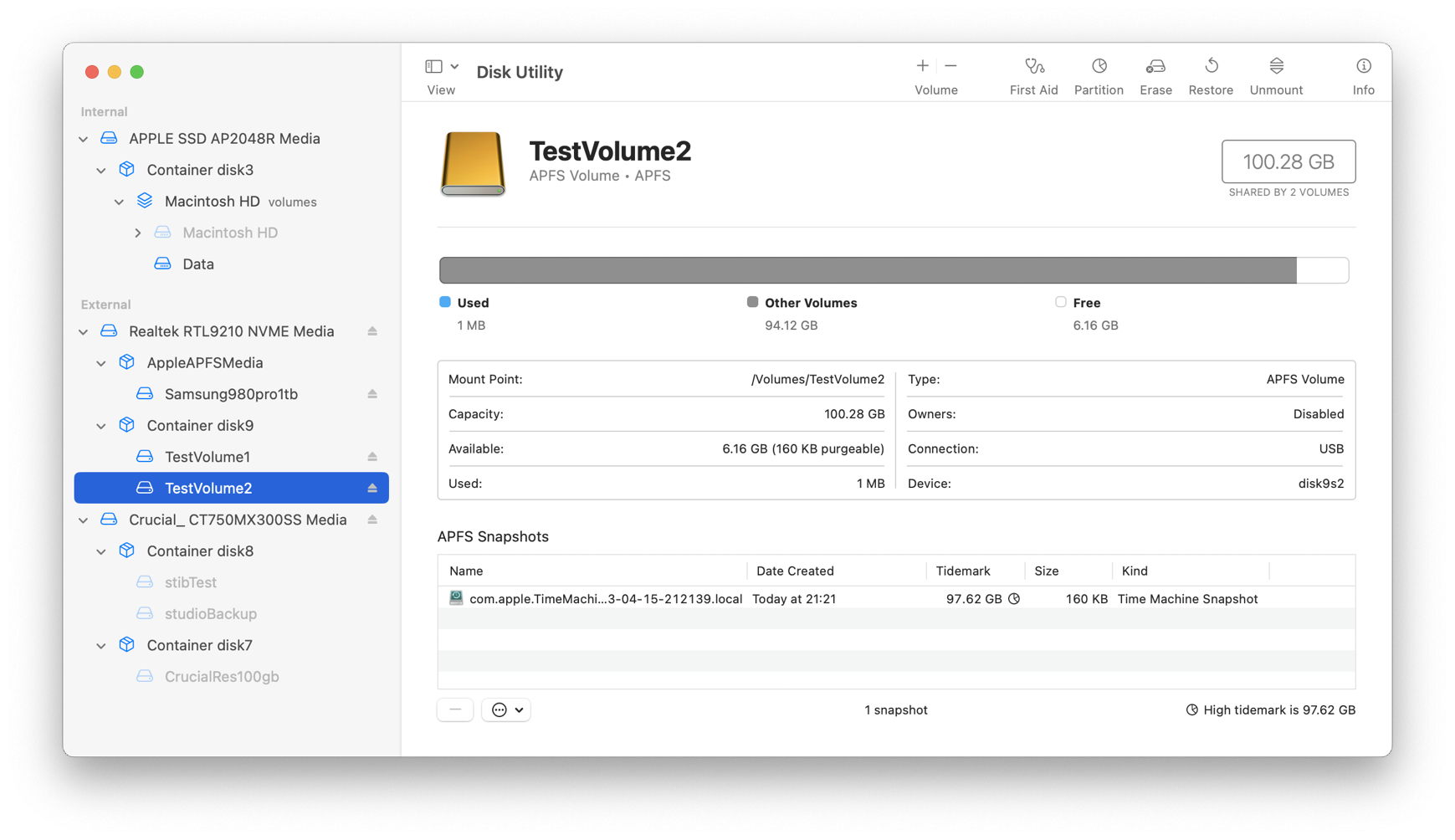The width and height of the screenshot is (1455, 840).
Task: Select the Time Machine snapshot row
Action: click(837, 598)
